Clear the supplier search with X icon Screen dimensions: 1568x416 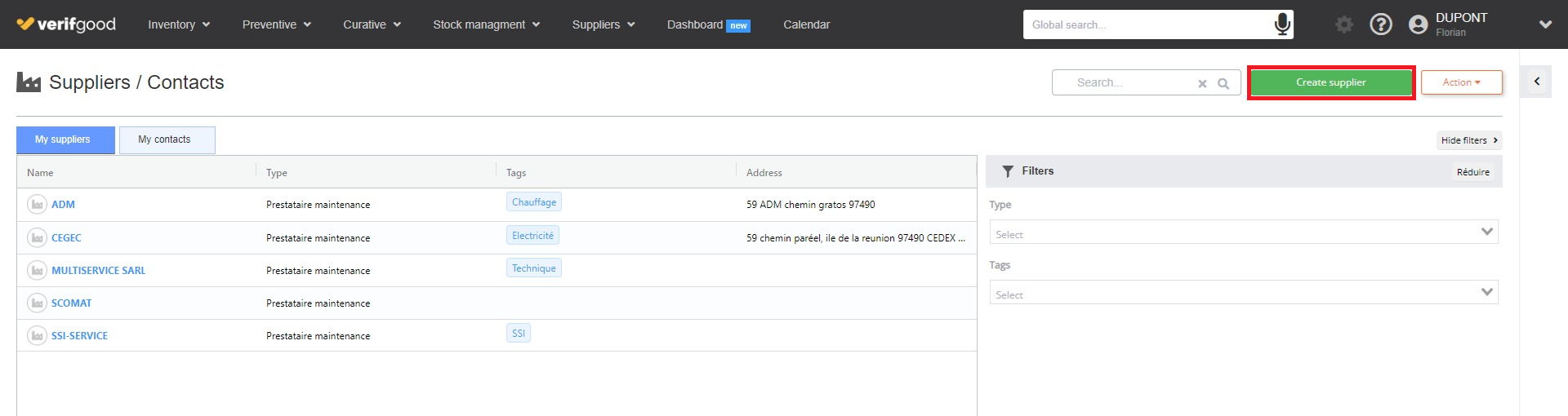[1202, 83]
